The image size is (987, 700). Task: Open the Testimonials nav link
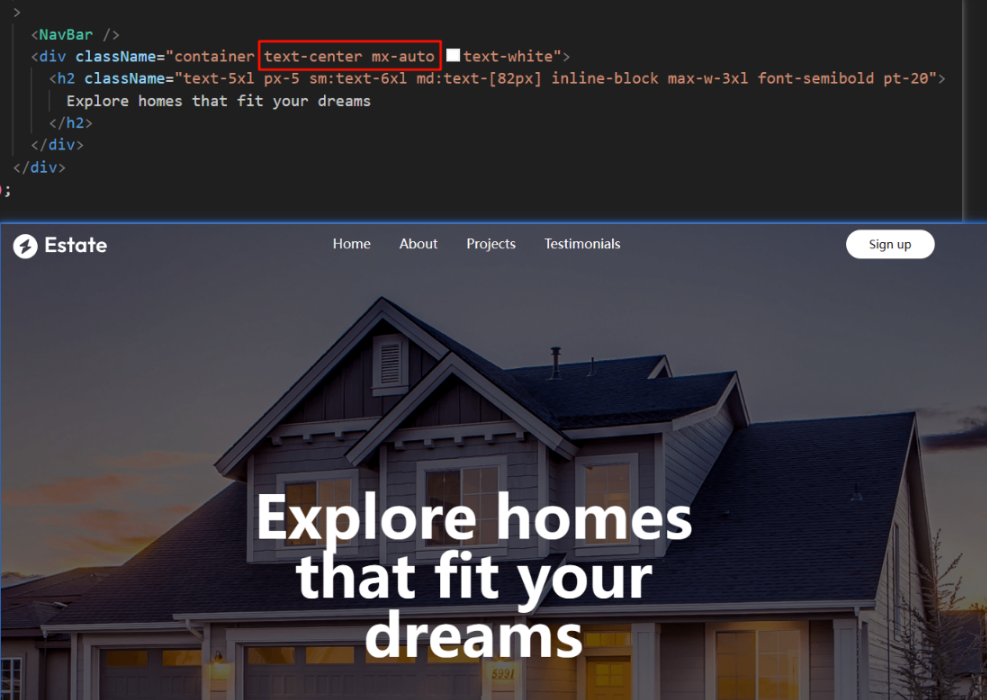pyautogui.click(x=582, y=244)
